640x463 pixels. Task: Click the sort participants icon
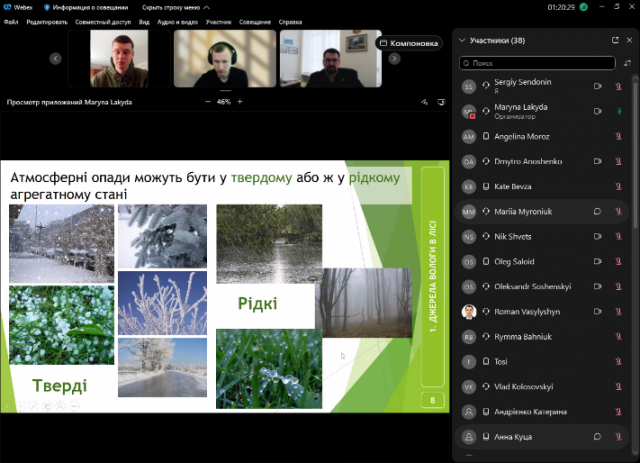coord(627,63)
